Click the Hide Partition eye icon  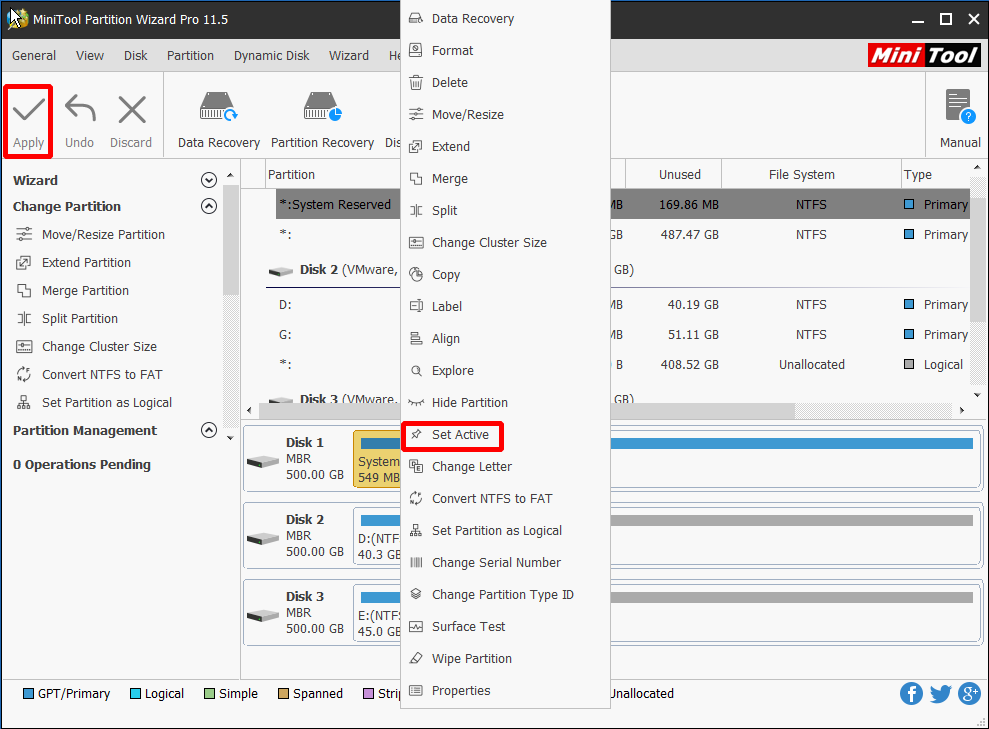(x=416, y=402)
